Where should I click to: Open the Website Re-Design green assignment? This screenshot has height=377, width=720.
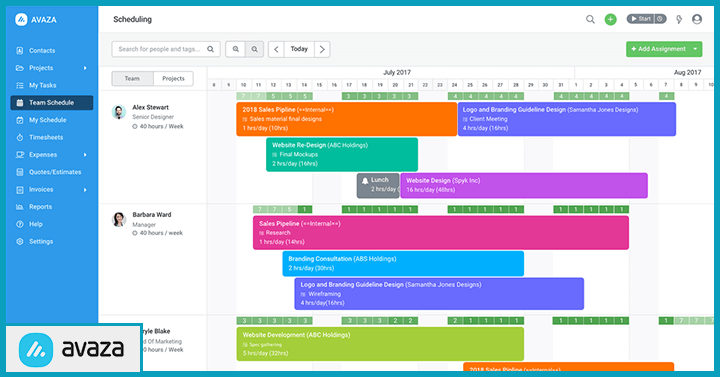click(342, 155)
